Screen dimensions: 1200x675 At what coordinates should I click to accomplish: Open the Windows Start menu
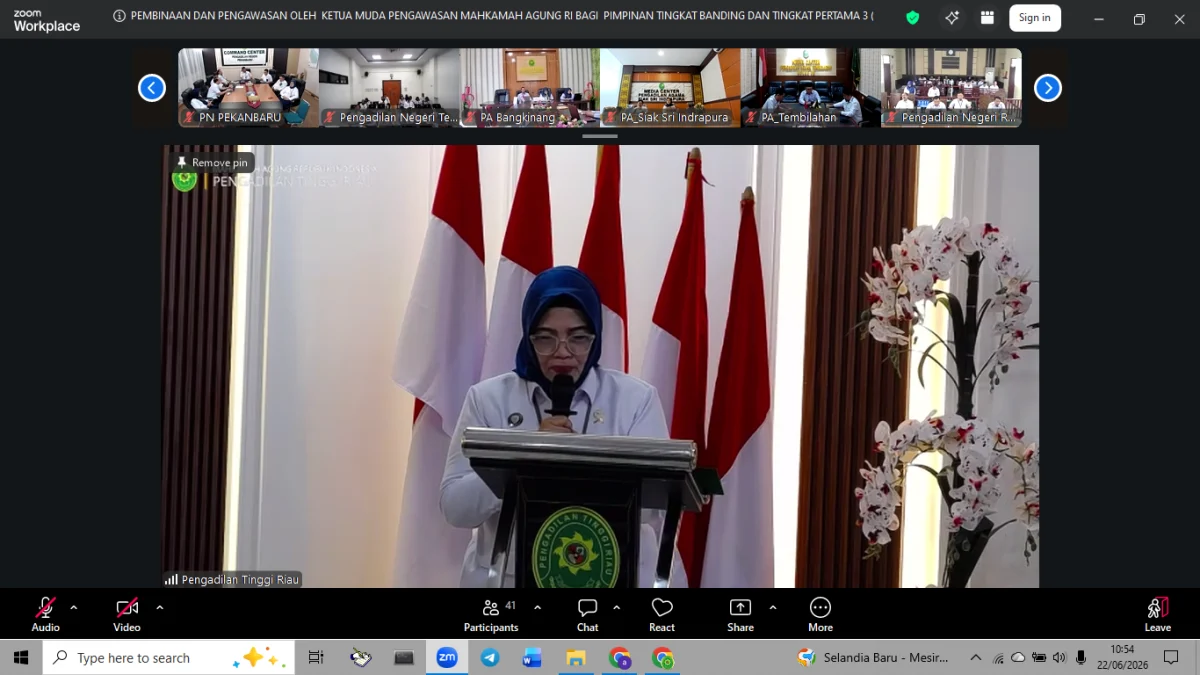pyautogui.click(x=20, y=657)
